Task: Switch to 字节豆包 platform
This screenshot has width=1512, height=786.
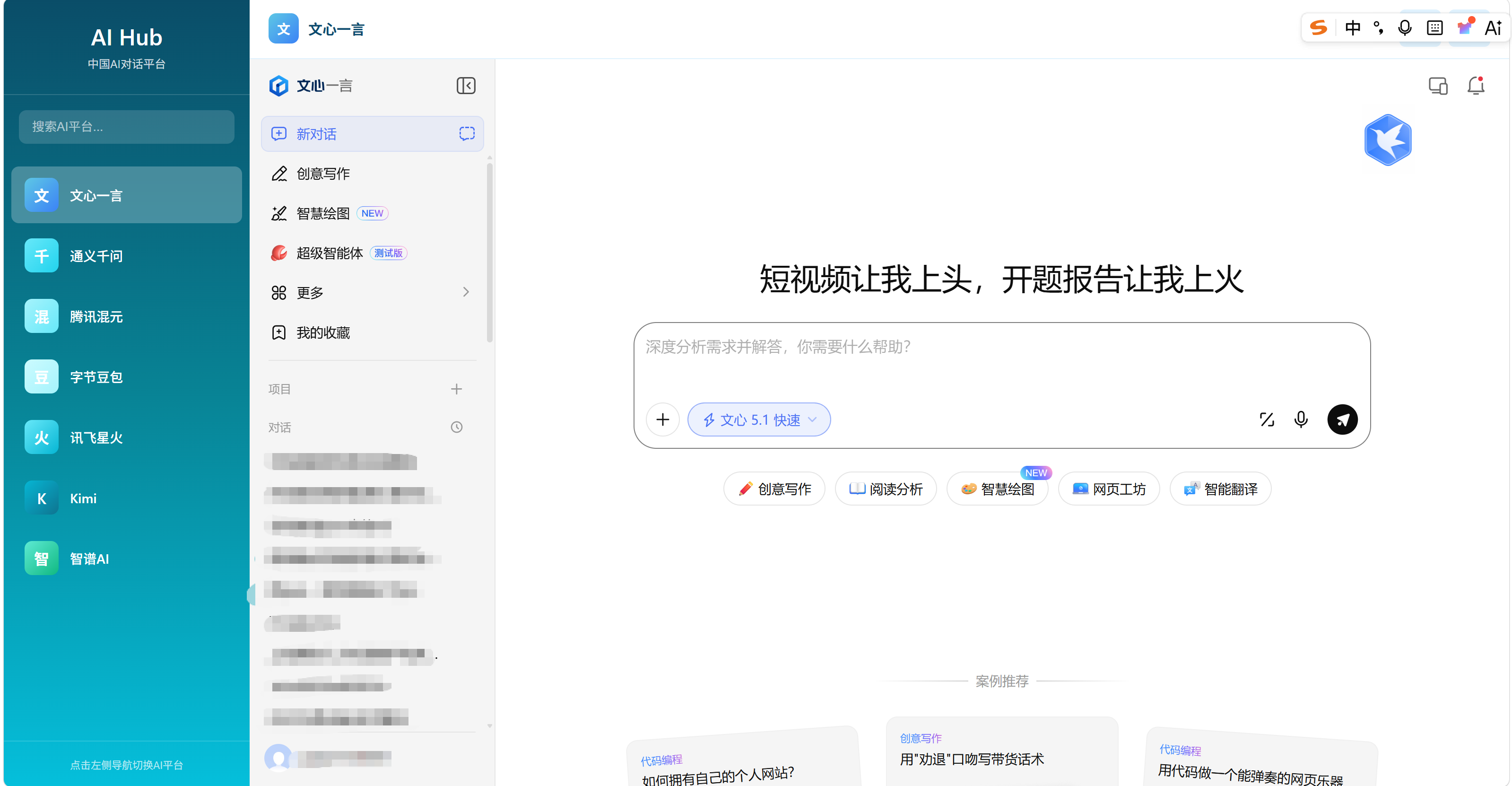Action: pyautogui.click(x=126, y=377)
